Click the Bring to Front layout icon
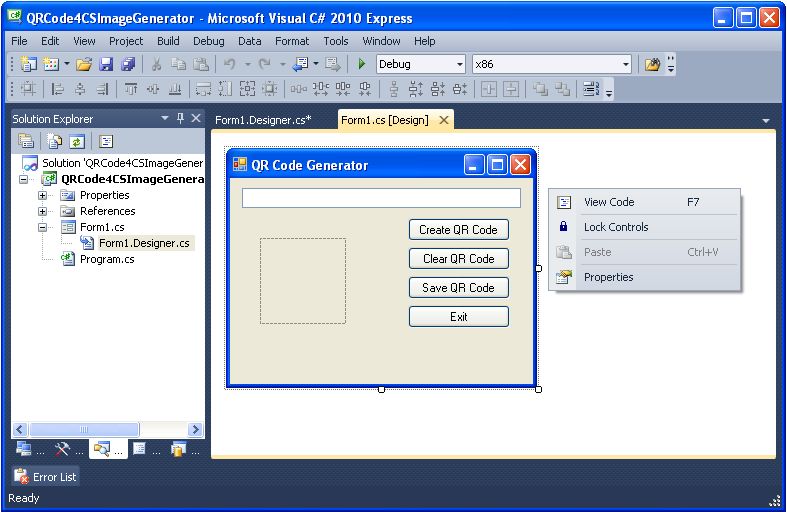 pos(540,89)
